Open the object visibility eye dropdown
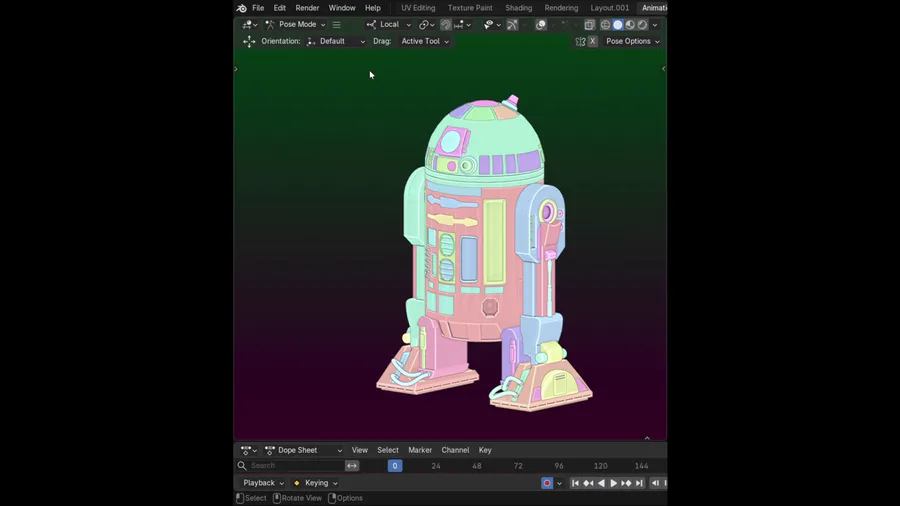Viewport: 900px width, 506px height. coord(492,25)
